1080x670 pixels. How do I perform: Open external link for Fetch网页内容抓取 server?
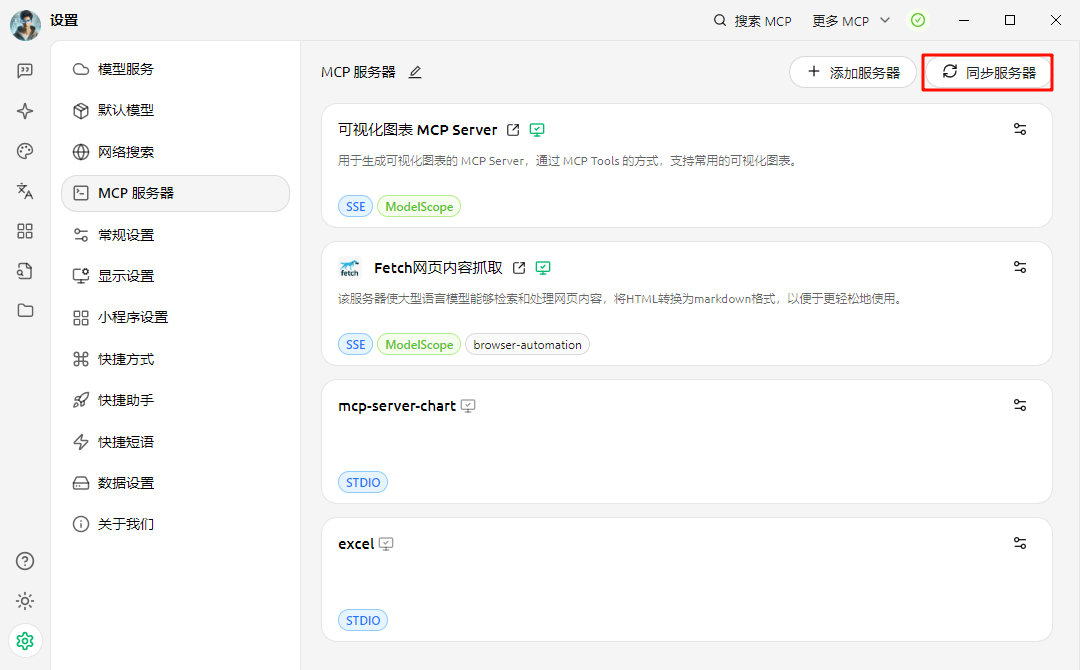518,268
